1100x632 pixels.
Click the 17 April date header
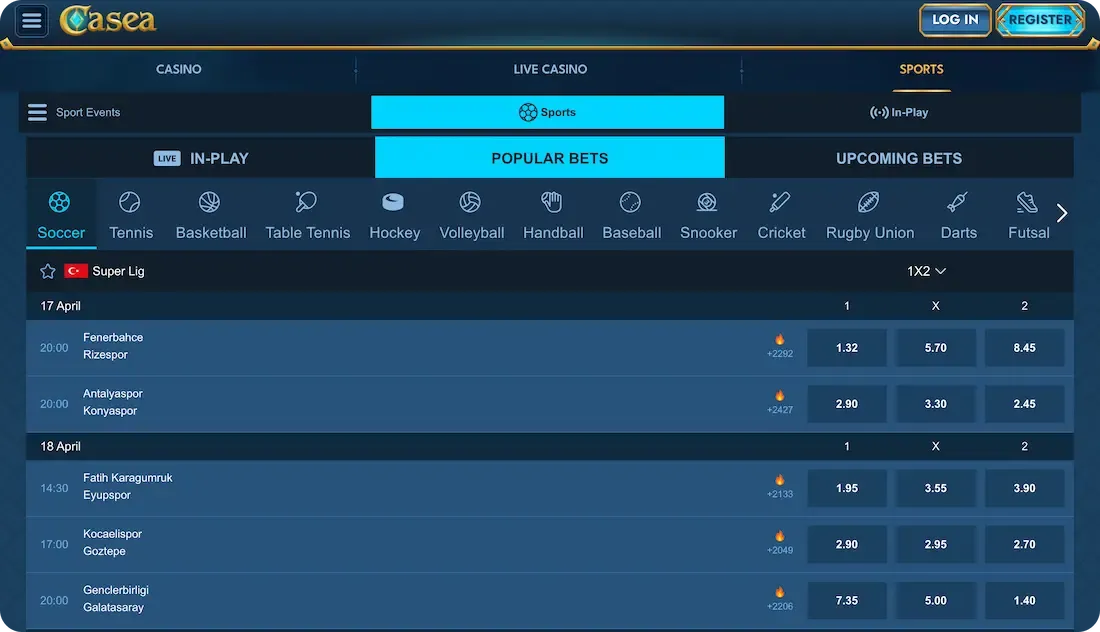(x=60, y=306)
